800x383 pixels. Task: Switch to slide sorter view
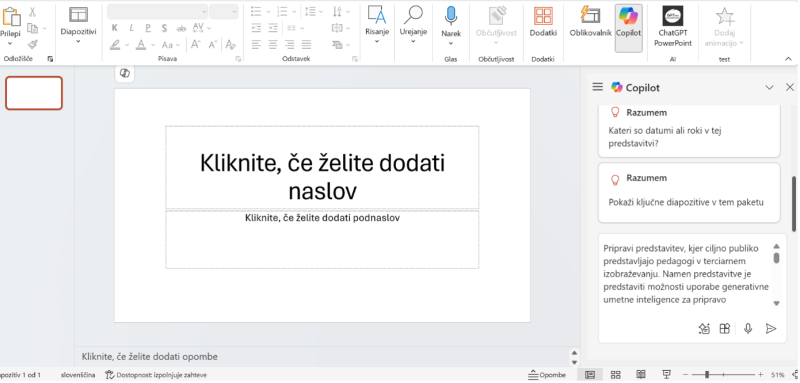(616, 375)
